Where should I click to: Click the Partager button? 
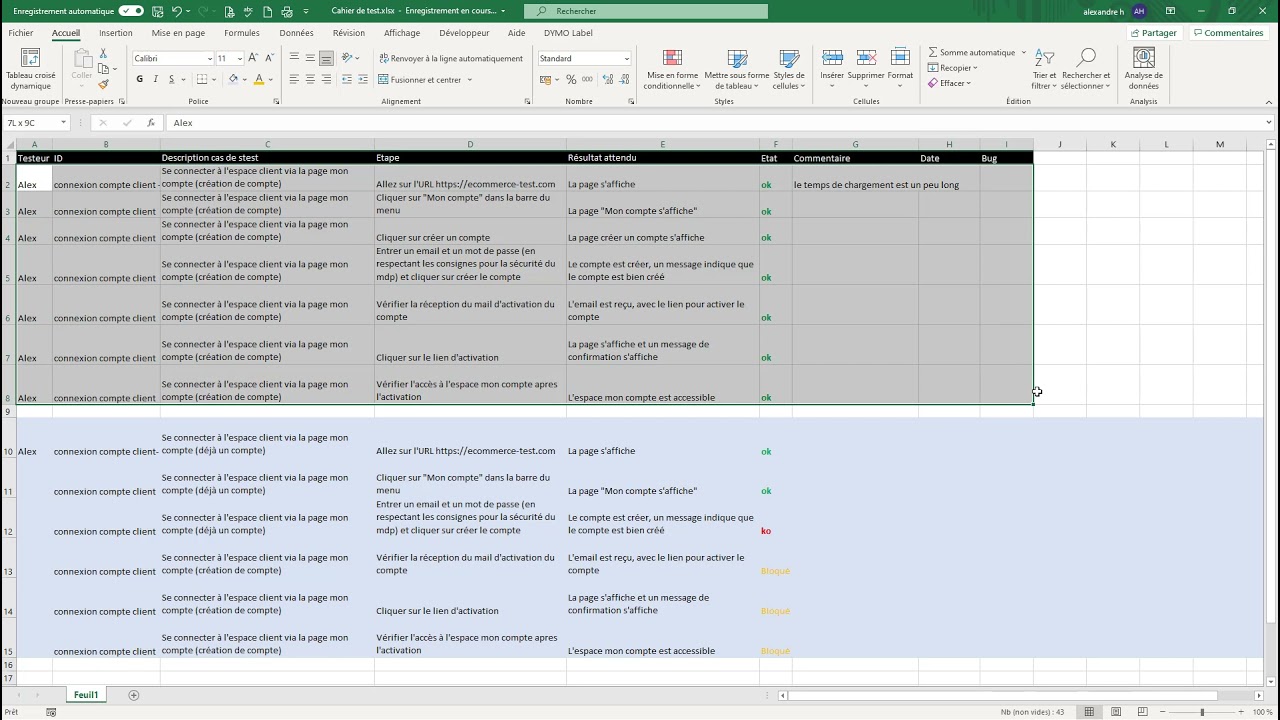[1153, 33]
